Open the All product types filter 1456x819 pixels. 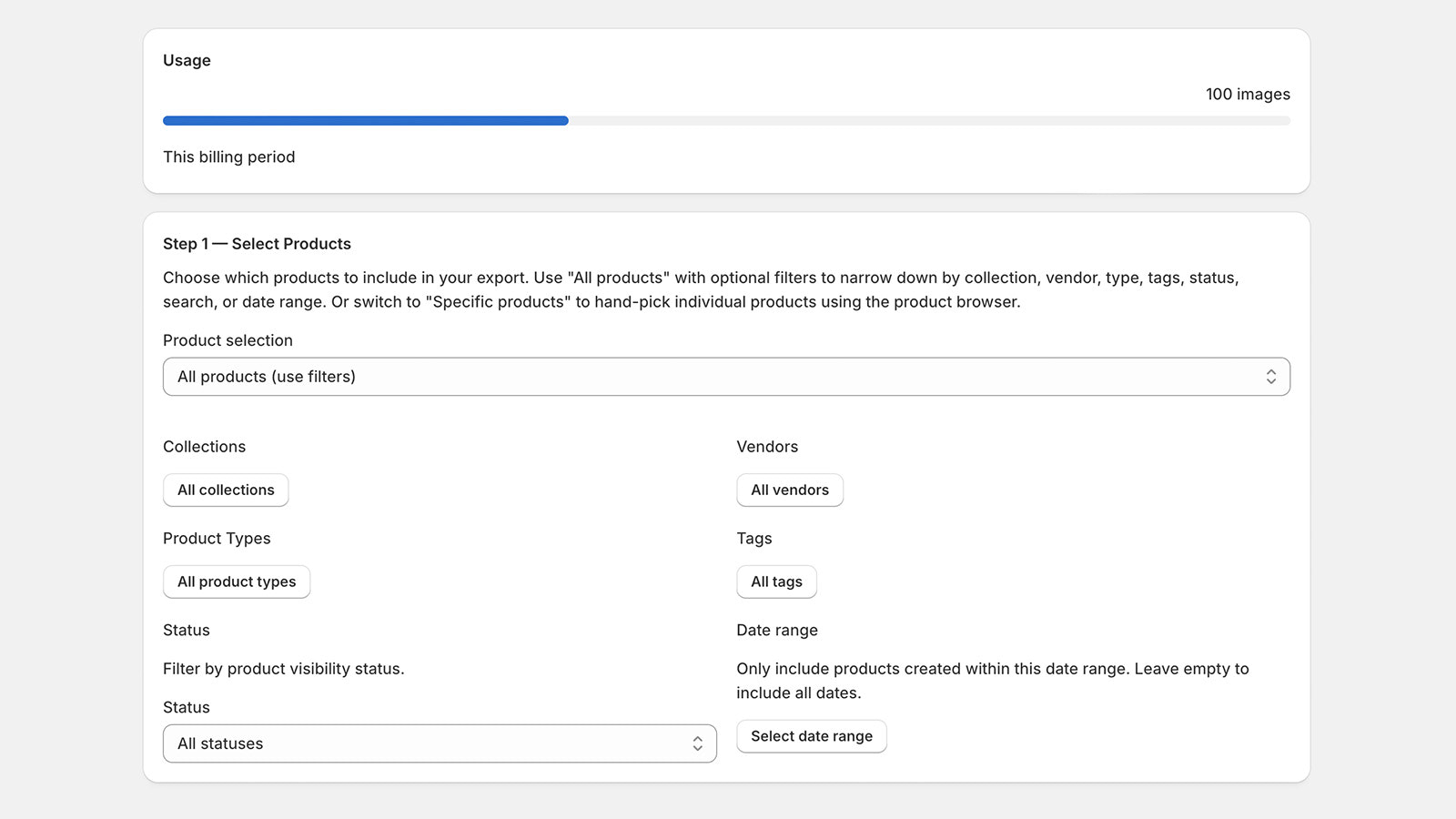tap(237, 581)
